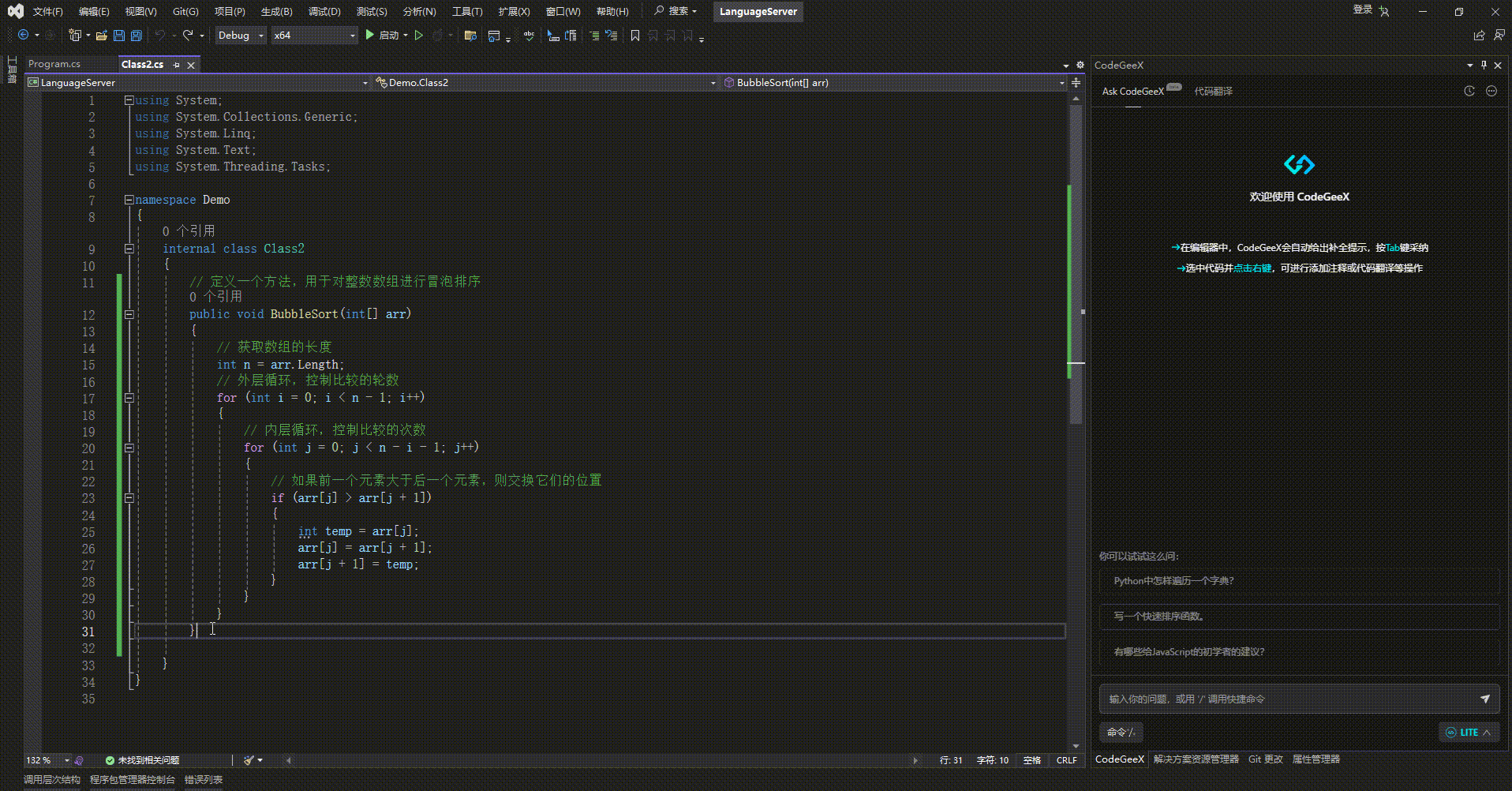This screenshot has width=1512, height=791.
Task: Click the 未找到相关问题 status indicator
Action: point(142,760)
